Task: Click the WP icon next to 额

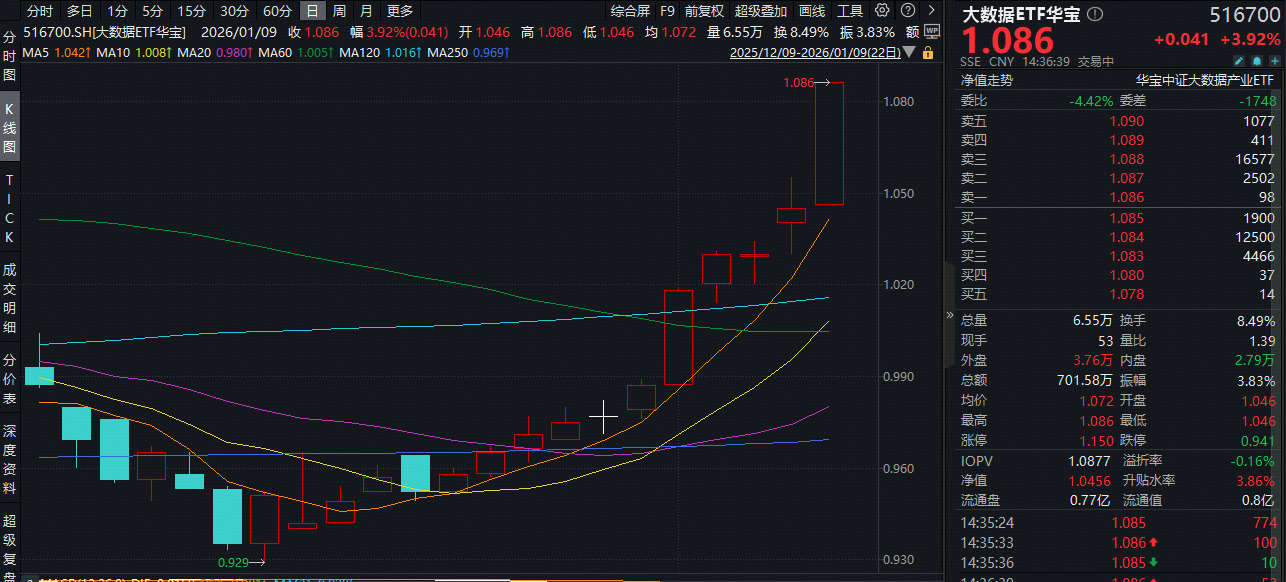Action: (930, 32)
